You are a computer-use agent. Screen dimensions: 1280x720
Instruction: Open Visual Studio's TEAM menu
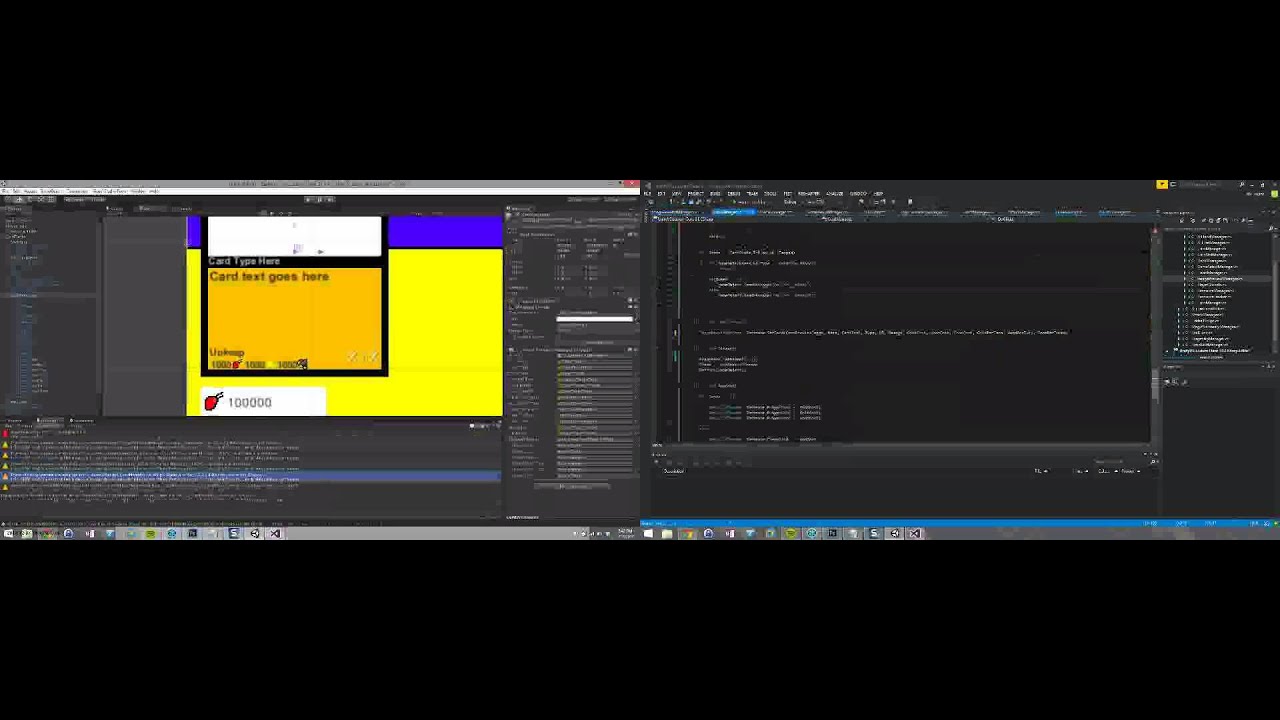(x=752, y=193)
